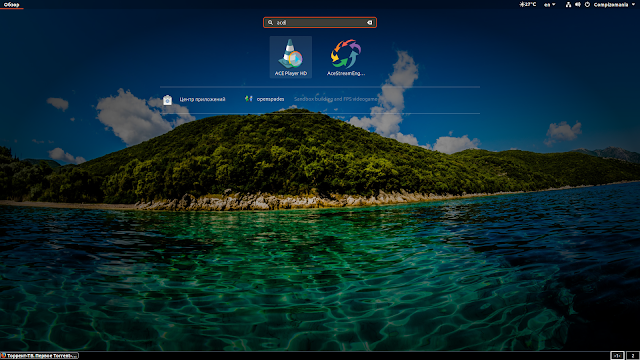Select the first workspace in the switcher

click(x=617, y=356)
